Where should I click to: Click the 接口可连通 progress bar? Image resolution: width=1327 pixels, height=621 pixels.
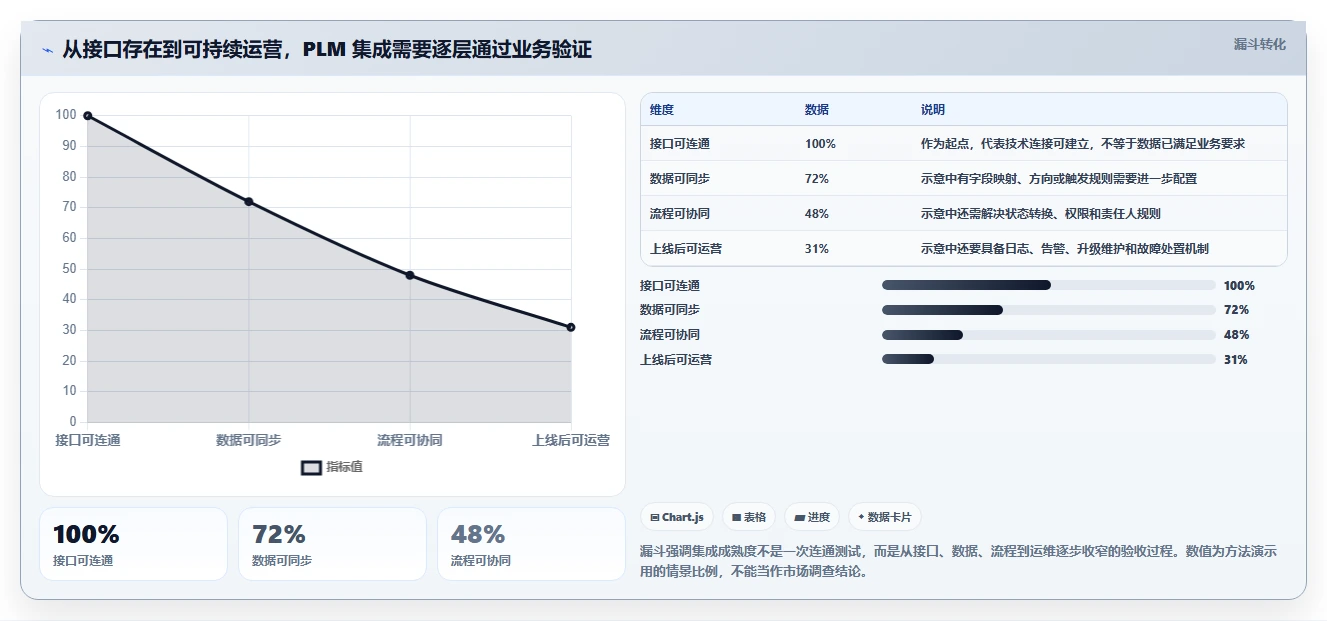1048,285
